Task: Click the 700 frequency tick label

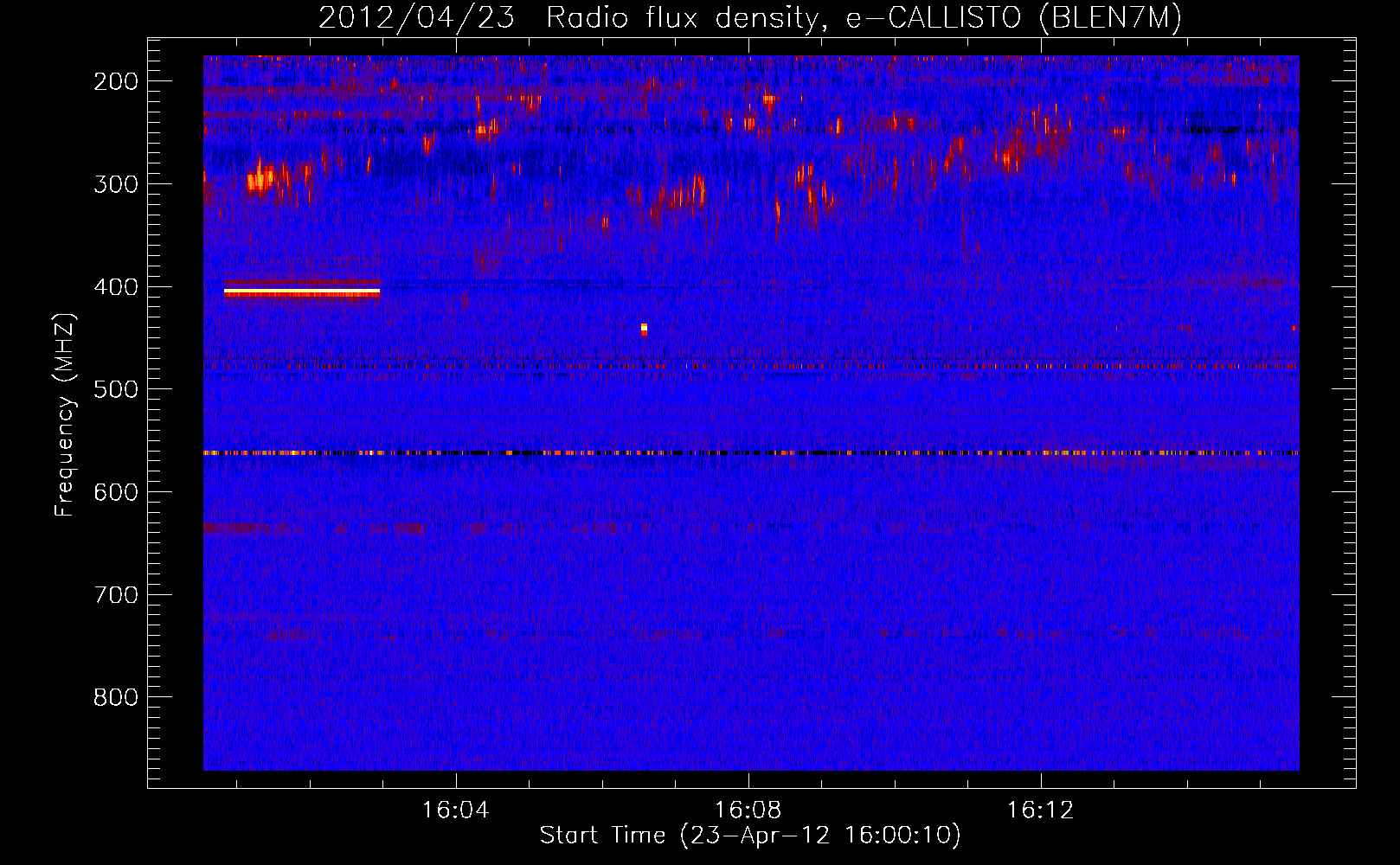Action: point(116,595)
